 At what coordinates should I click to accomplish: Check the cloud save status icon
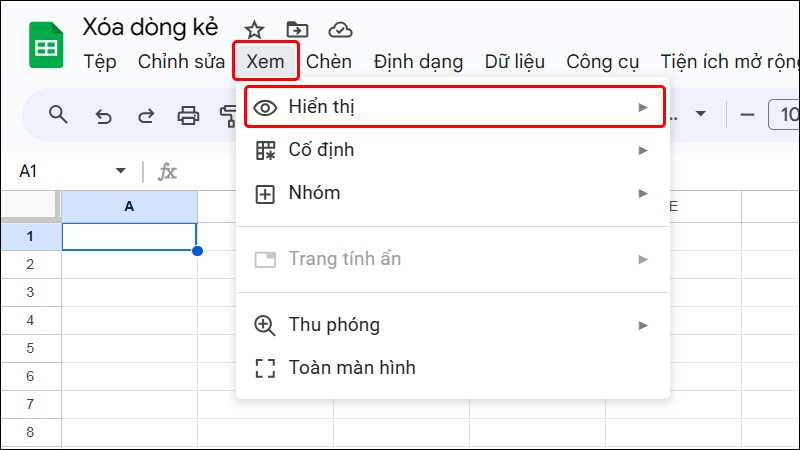click(340, 30)
